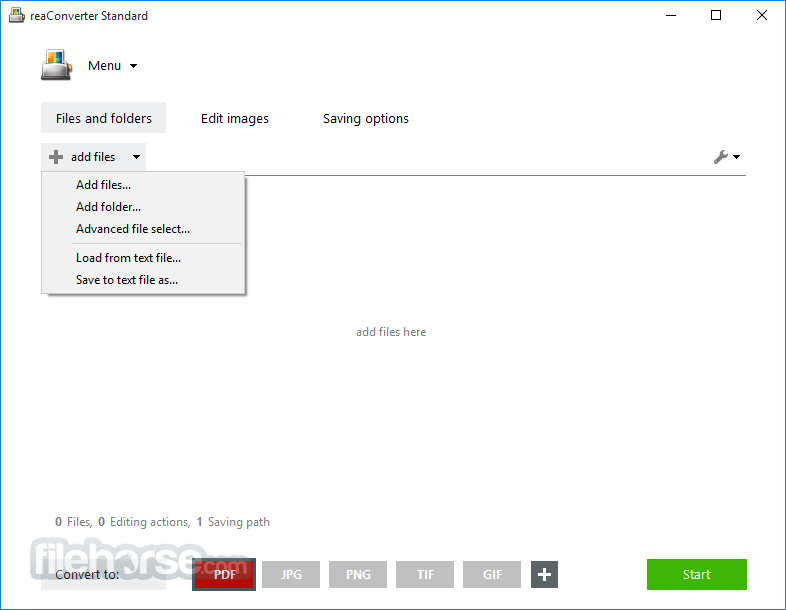Click the wrench settings icon
This screenshot has height=610, width=786.
pyautogui.click(x=721, y=157)
